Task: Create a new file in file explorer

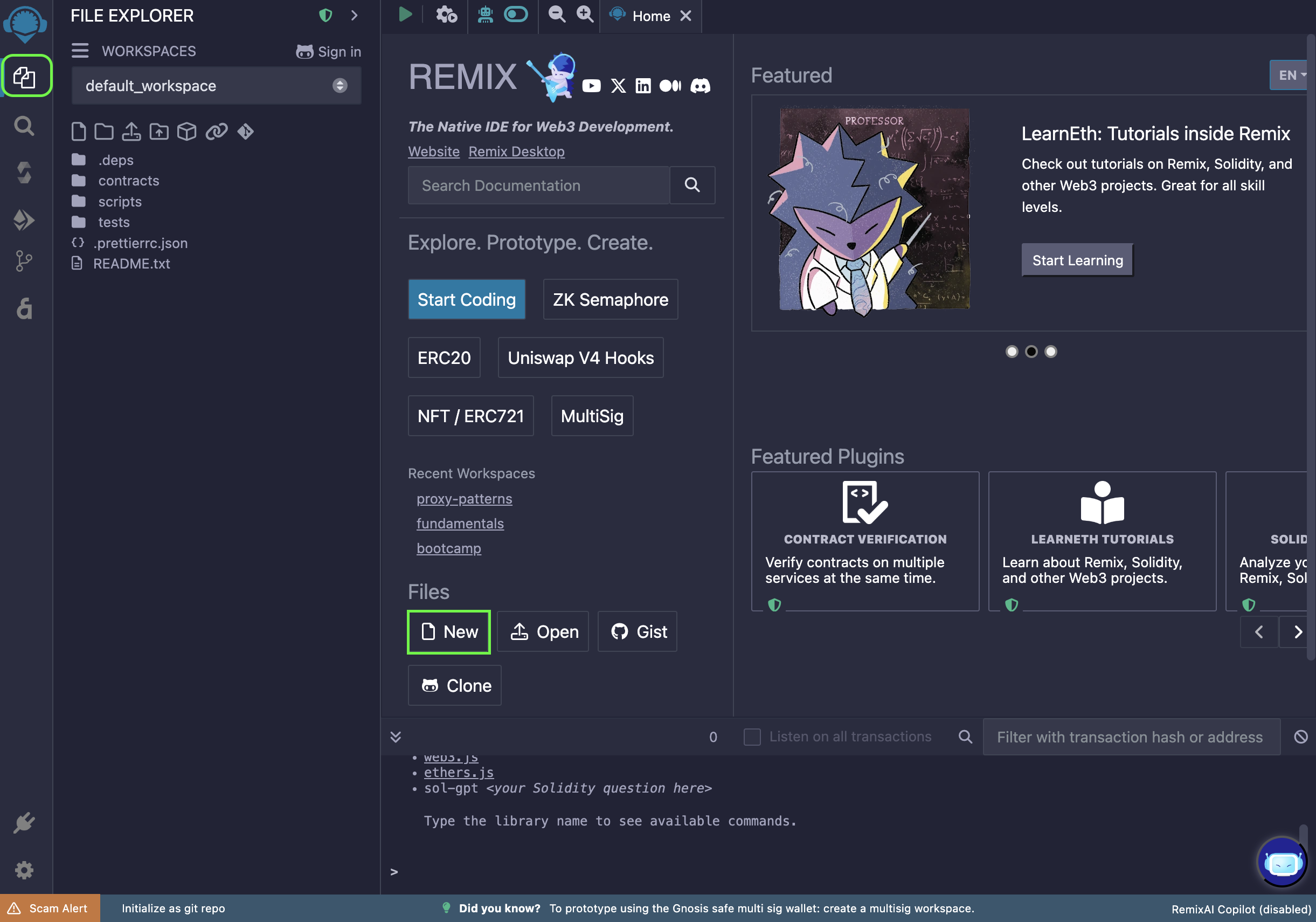Action: 79,132
